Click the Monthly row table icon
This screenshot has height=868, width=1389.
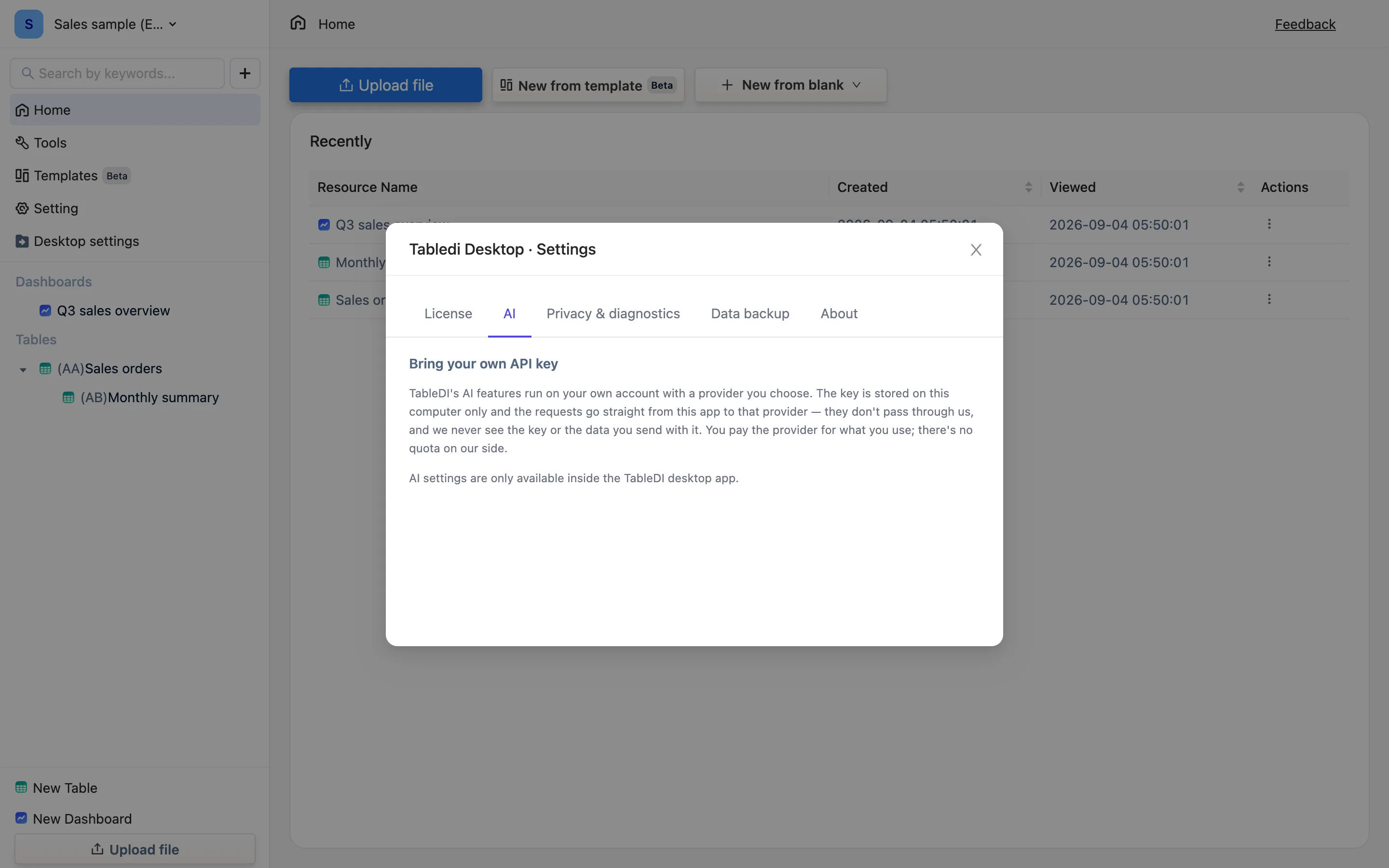point(324,262)
